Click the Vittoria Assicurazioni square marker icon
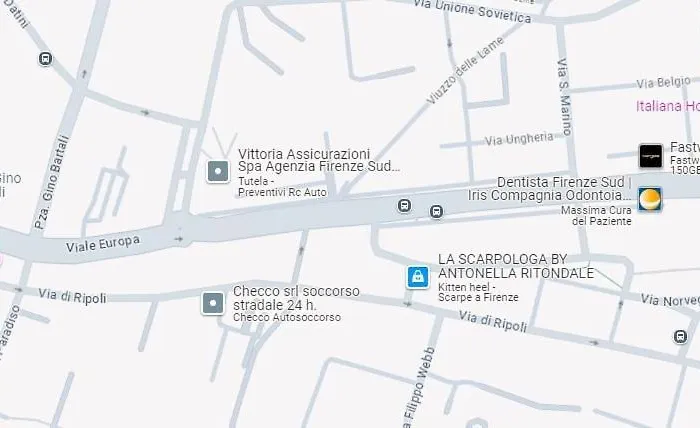Viewport: 700px width, 428px height. pyautogui.click(x=218, y=171)
